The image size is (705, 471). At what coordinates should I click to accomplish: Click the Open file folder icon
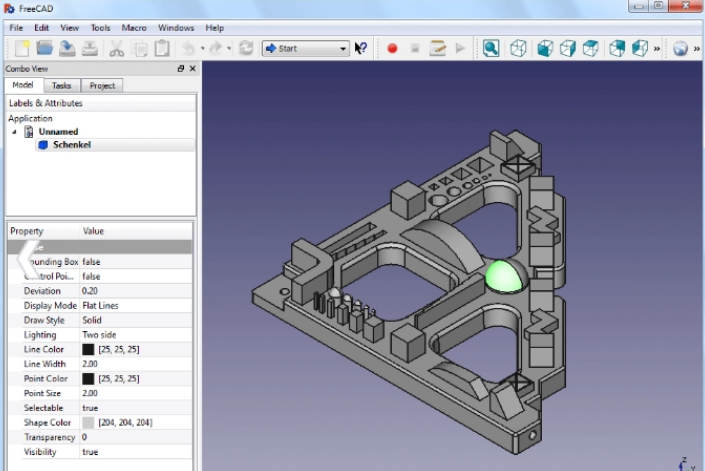(45, 48)
